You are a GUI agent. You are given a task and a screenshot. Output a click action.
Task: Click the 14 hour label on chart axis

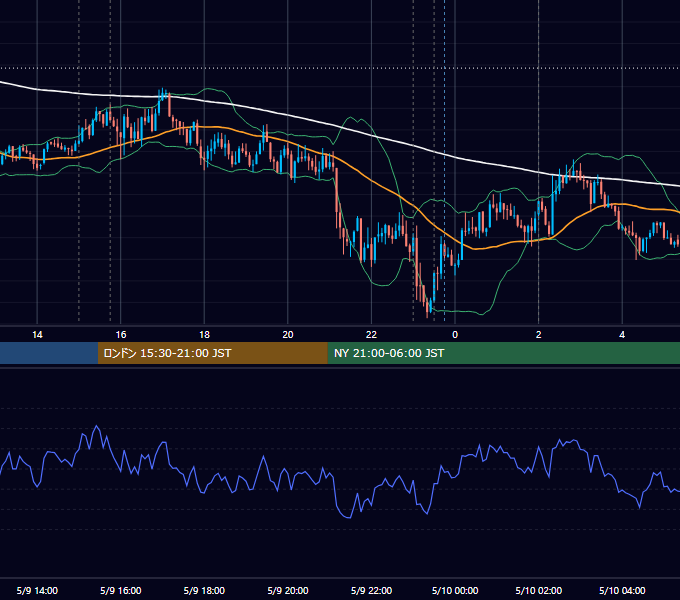[37, 335]
